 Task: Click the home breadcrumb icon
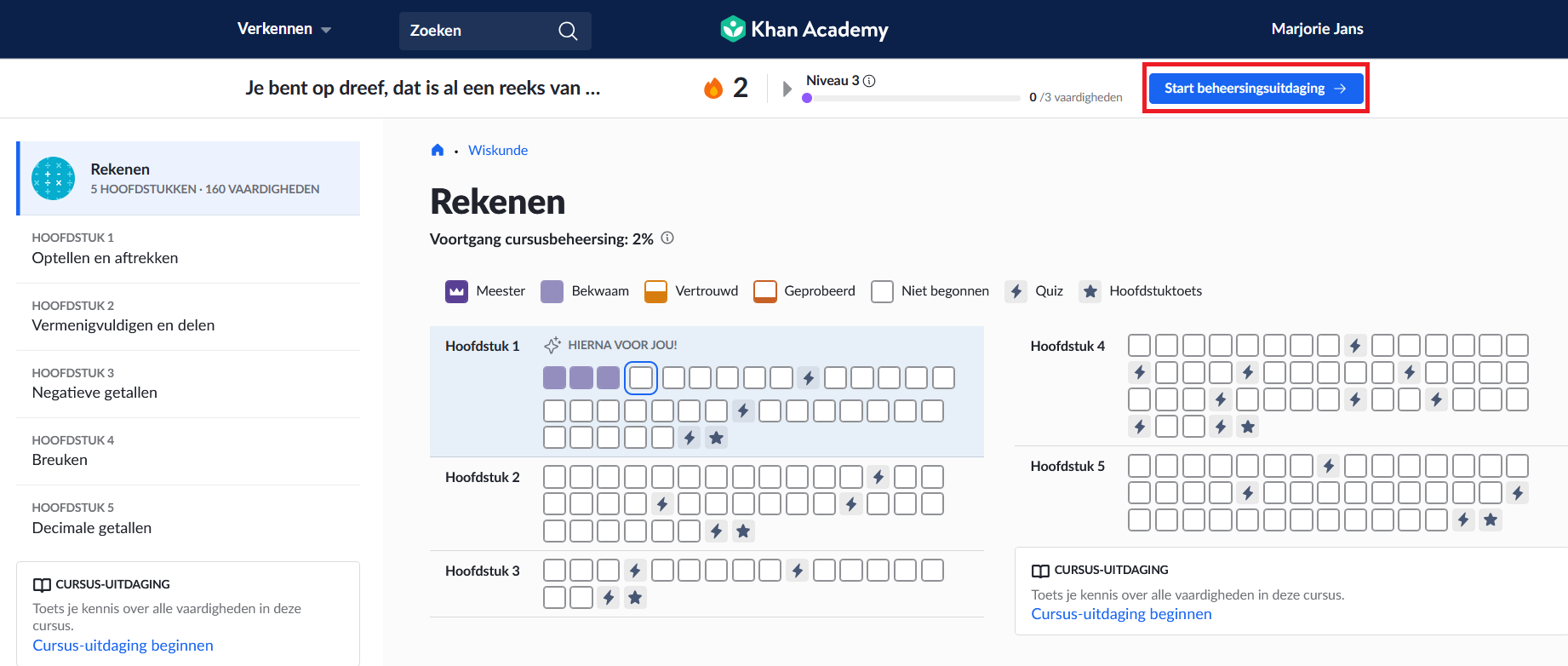438,150
